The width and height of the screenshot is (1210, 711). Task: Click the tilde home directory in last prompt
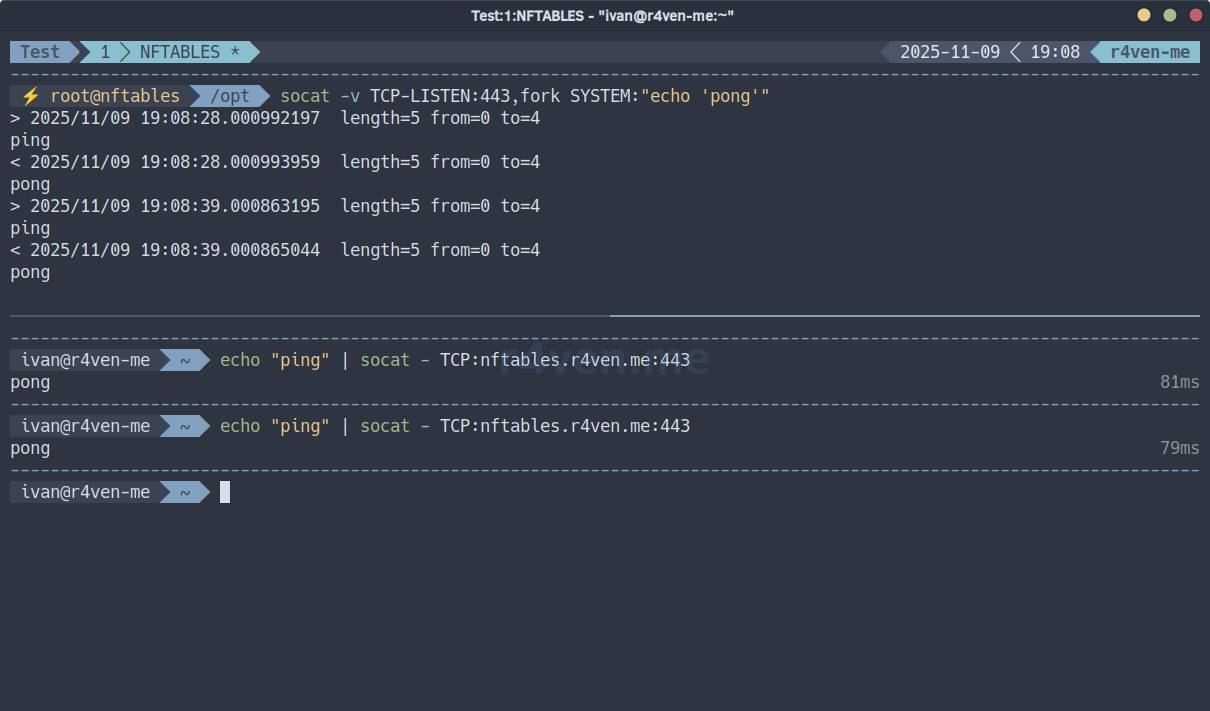tap(185, 492)
